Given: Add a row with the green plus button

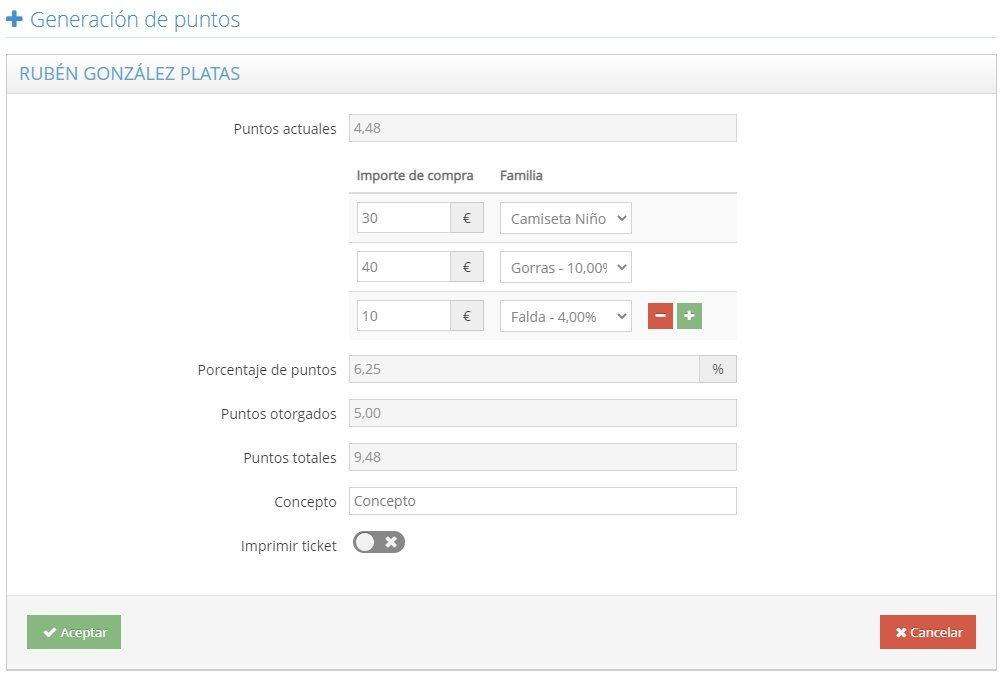Looking at the screenshot, I should pos(689,316).
